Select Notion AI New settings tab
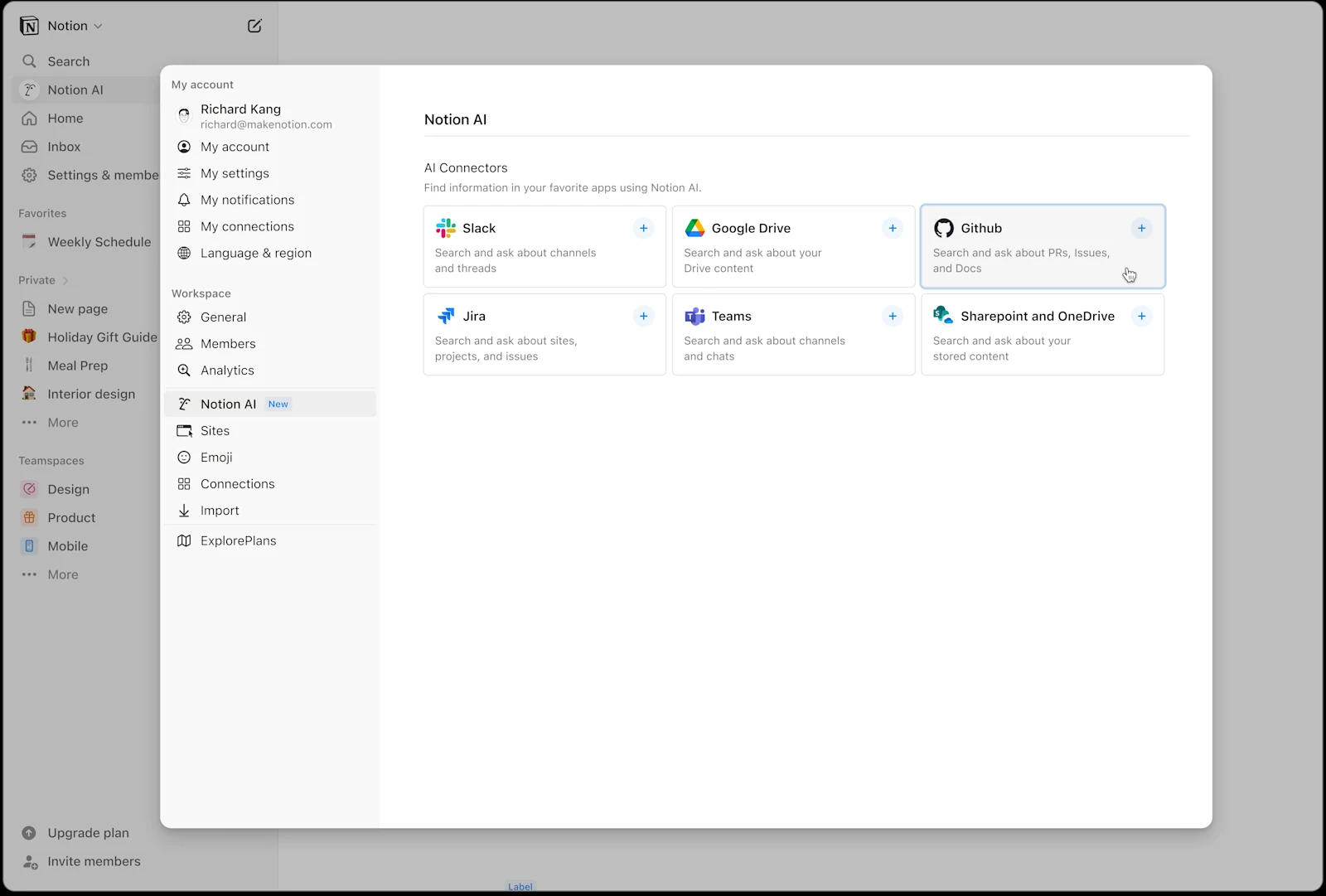The image size is (1326, 896). coord(270,404)
